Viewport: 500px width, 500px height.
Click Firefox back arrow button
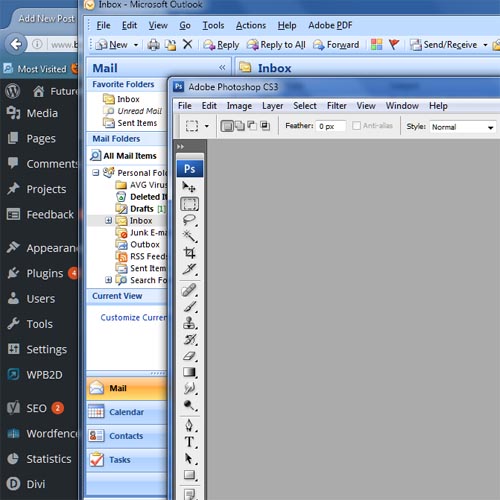(16, 44)
